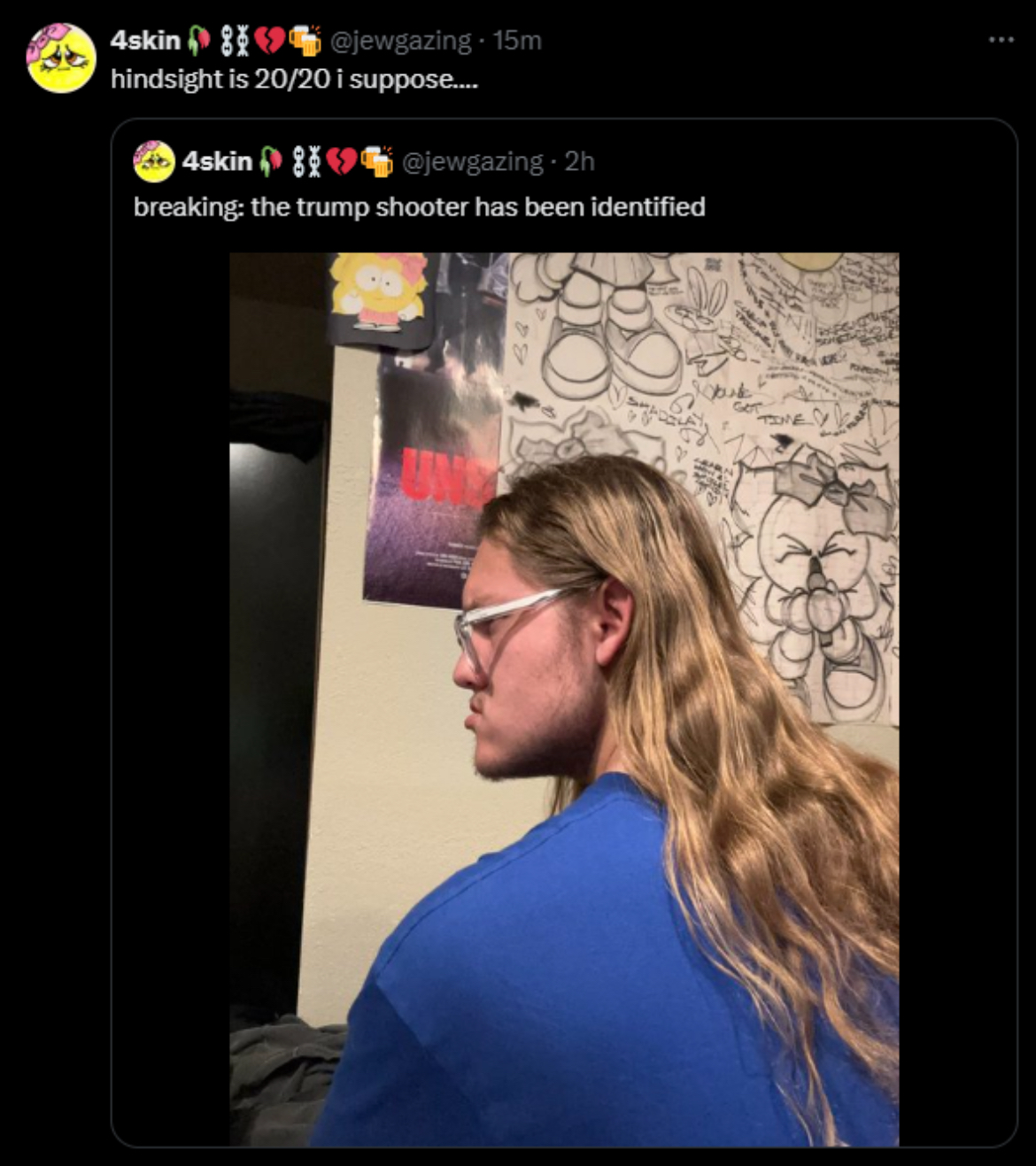Click the small avatar inside the quoted tweet
Screen dimensions: 1036x1166
point(153,161)
